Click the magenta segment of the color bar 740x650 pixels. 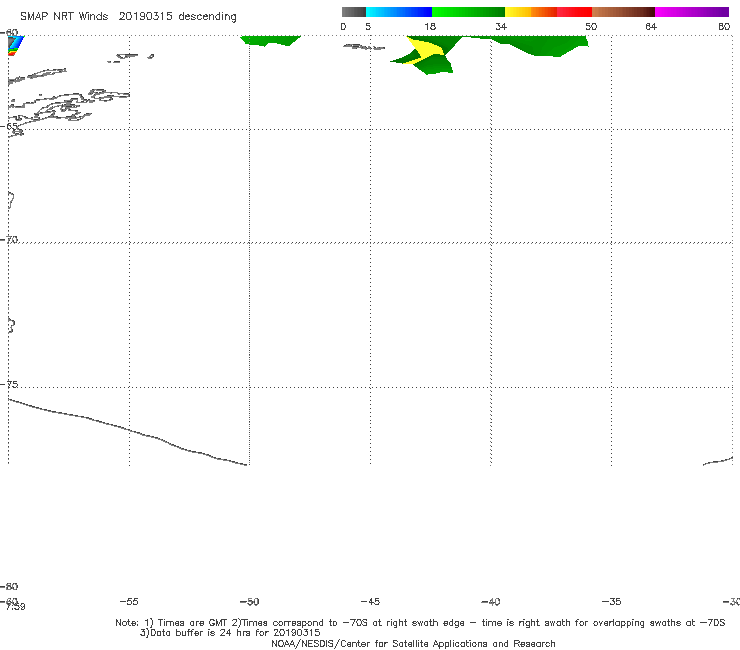click(692, 12)
